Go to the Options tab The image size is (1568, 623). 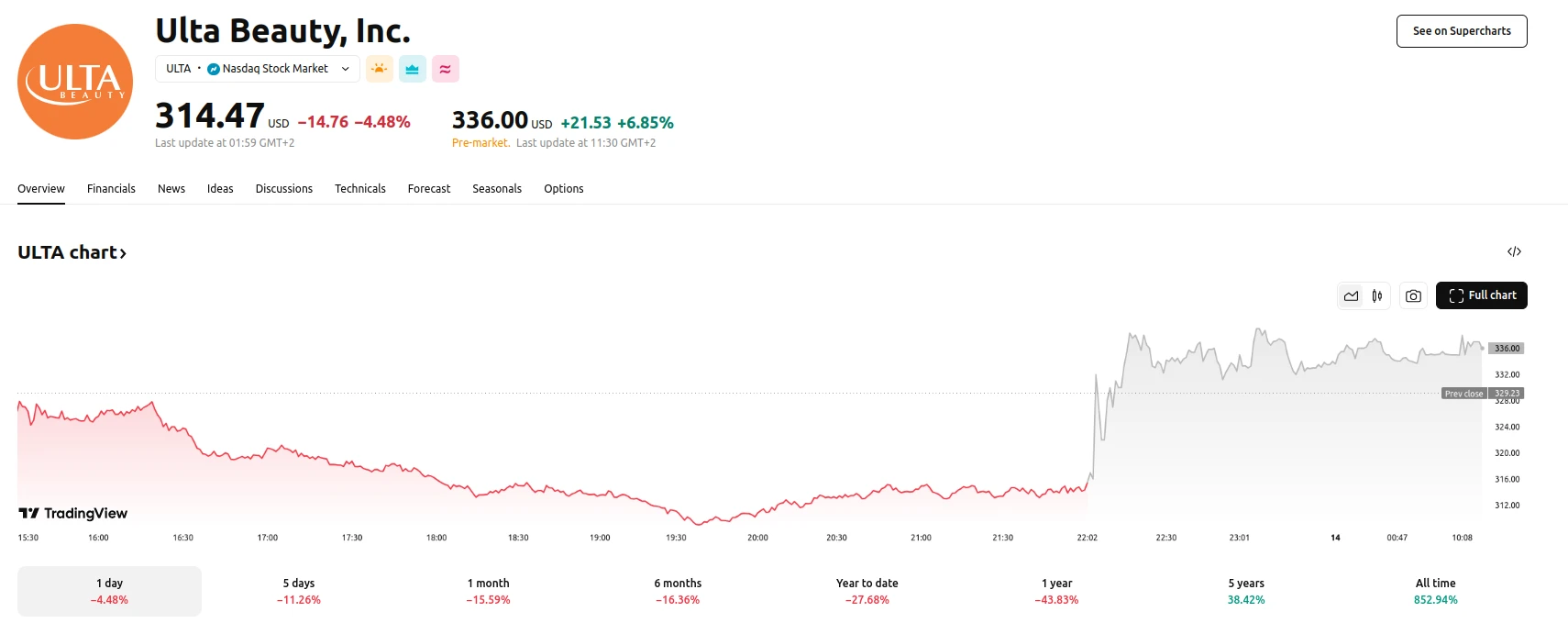pos(564,189)
